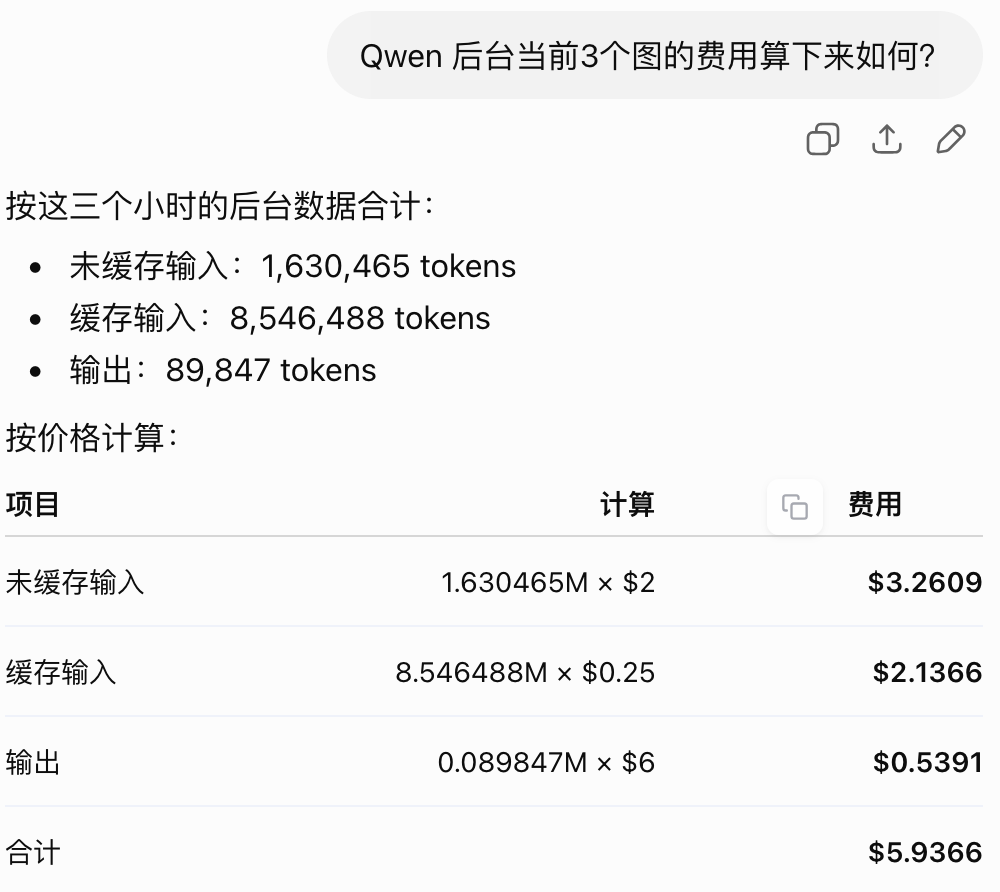Copy the cost table with table copy icon
The height and width of the screenshot is (892, 1000).
click(x=795, y=507)
